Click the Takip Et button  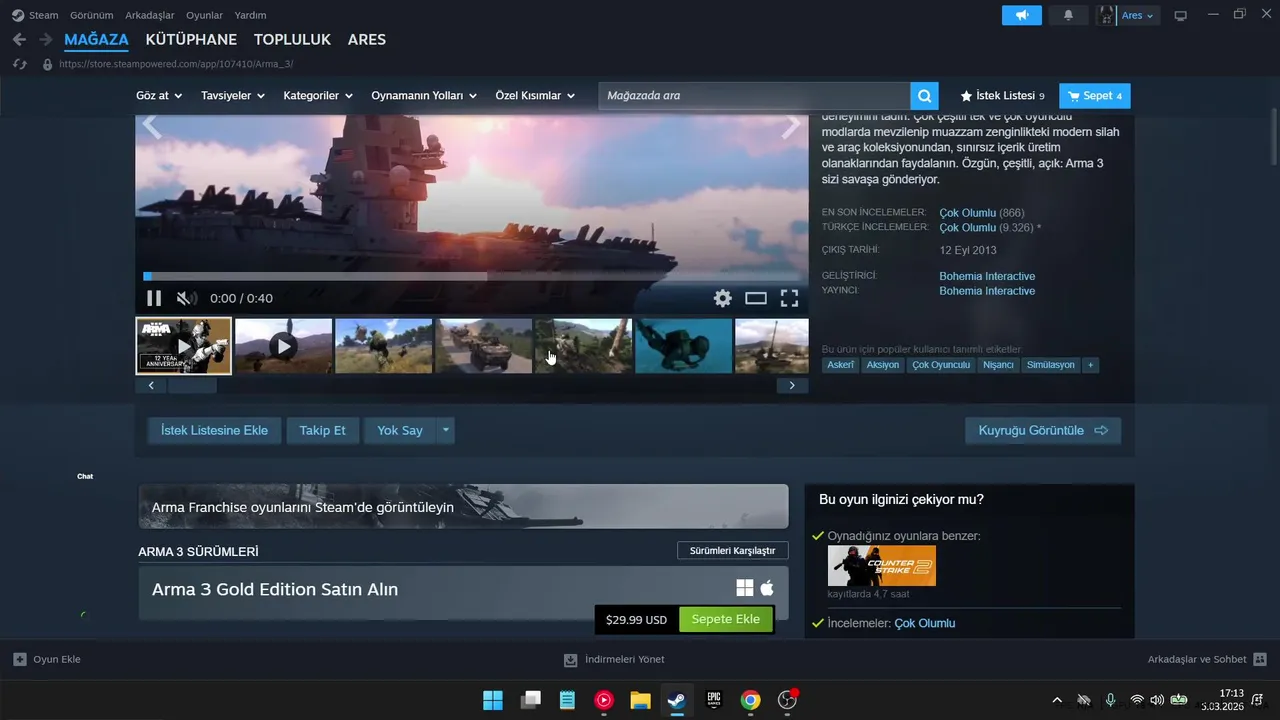tap(322, 430)
